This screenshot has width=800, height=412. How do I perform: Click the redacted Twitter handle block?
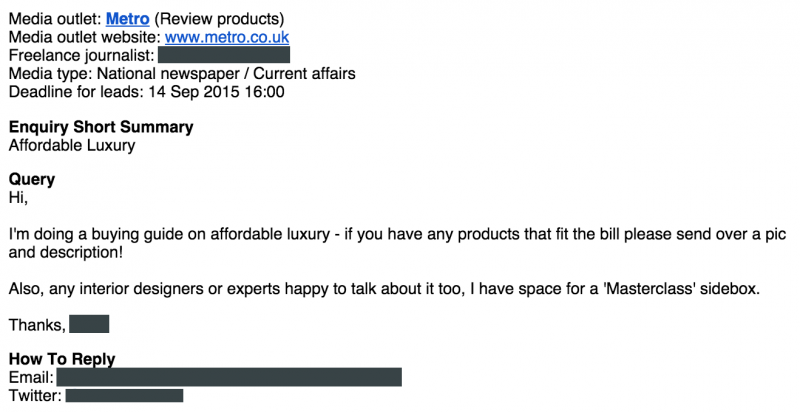pyautogui.click(x=124, y=396)
